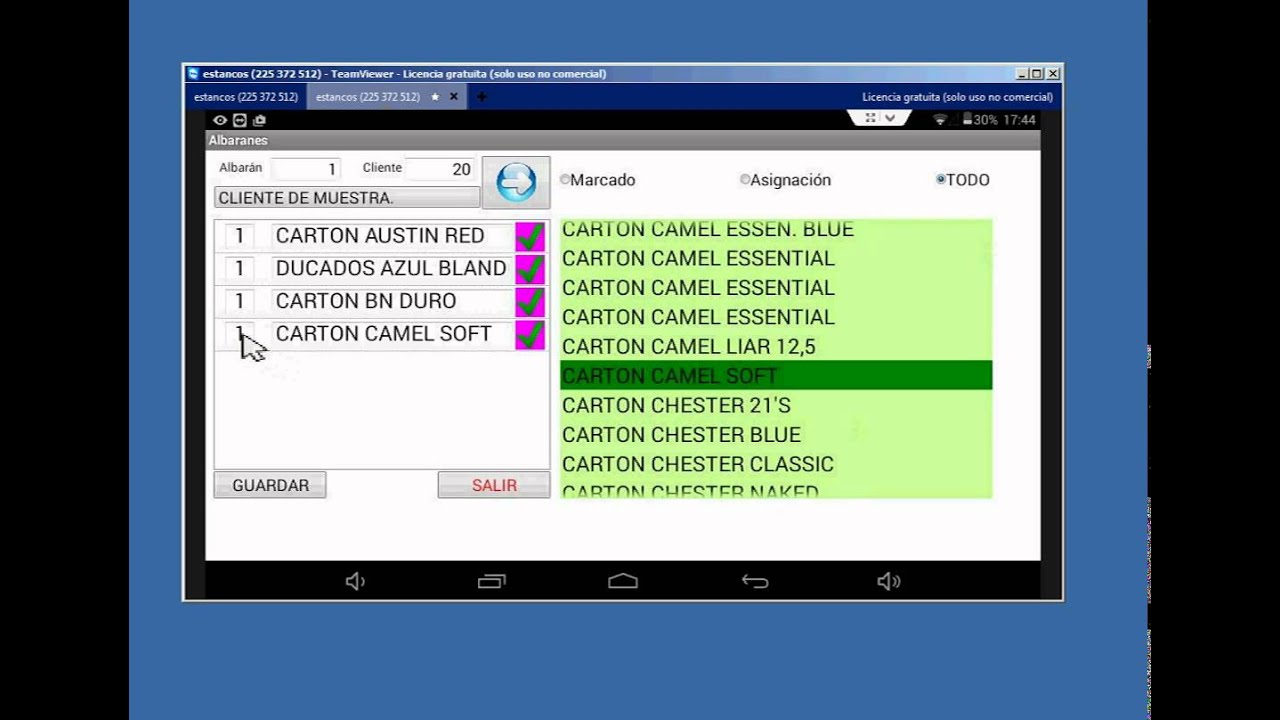Screen dimensions: 1280x720
Task: Click quantity field of CARTON AUSTIN RED
Action: 239,236
